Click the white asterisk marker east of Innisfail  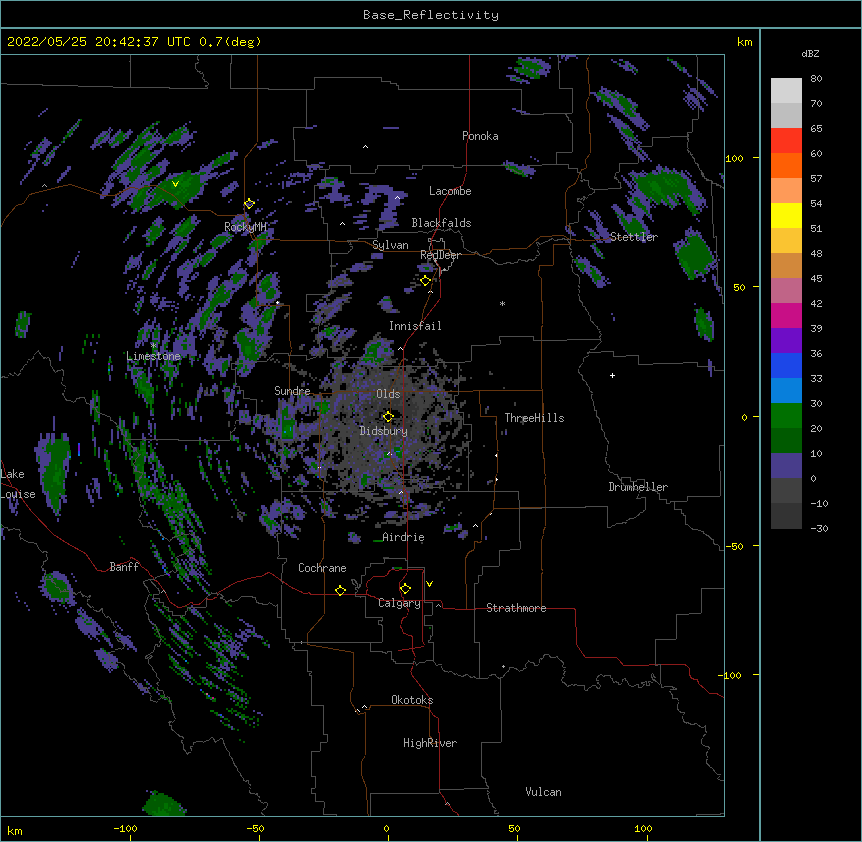coord(502,303)
